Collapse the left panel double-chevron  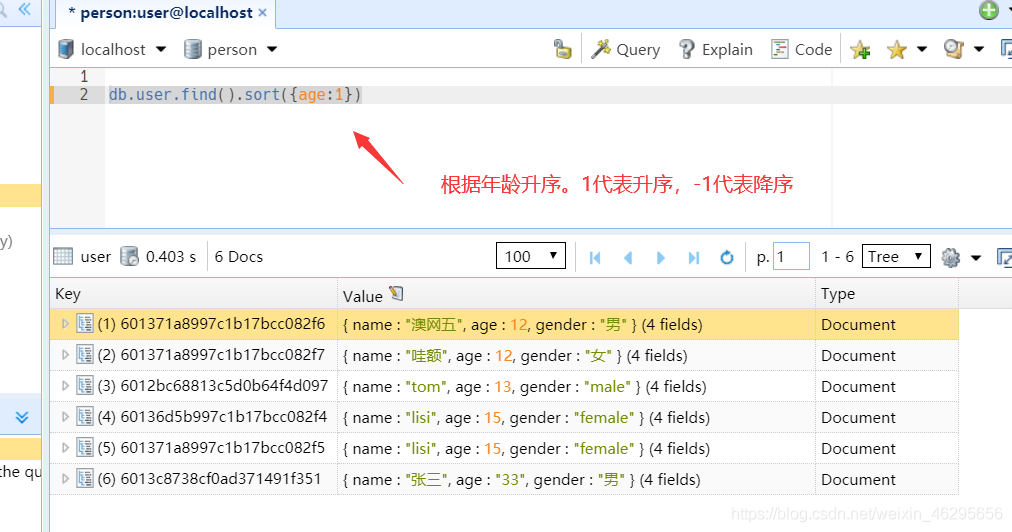click(x=25, y=10)
